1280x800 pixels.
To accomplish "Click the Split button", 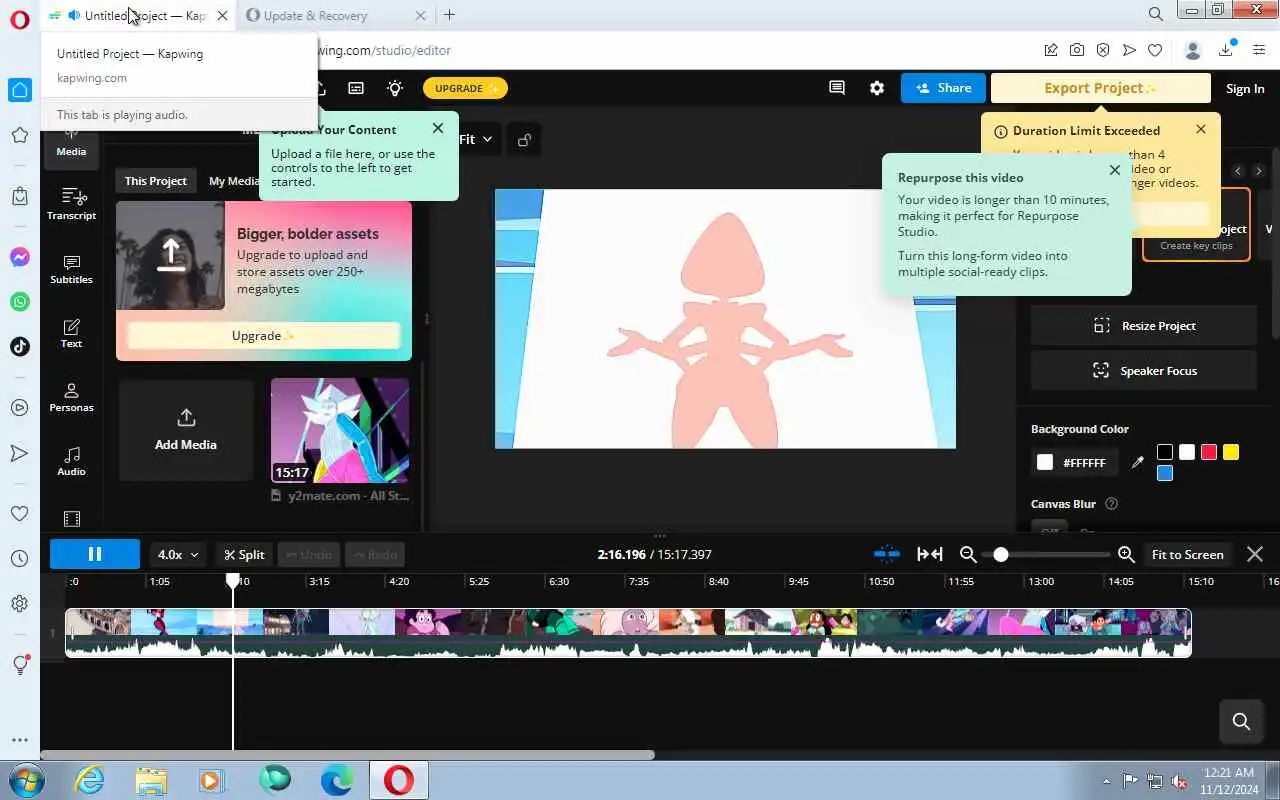I will coord(244,554).
